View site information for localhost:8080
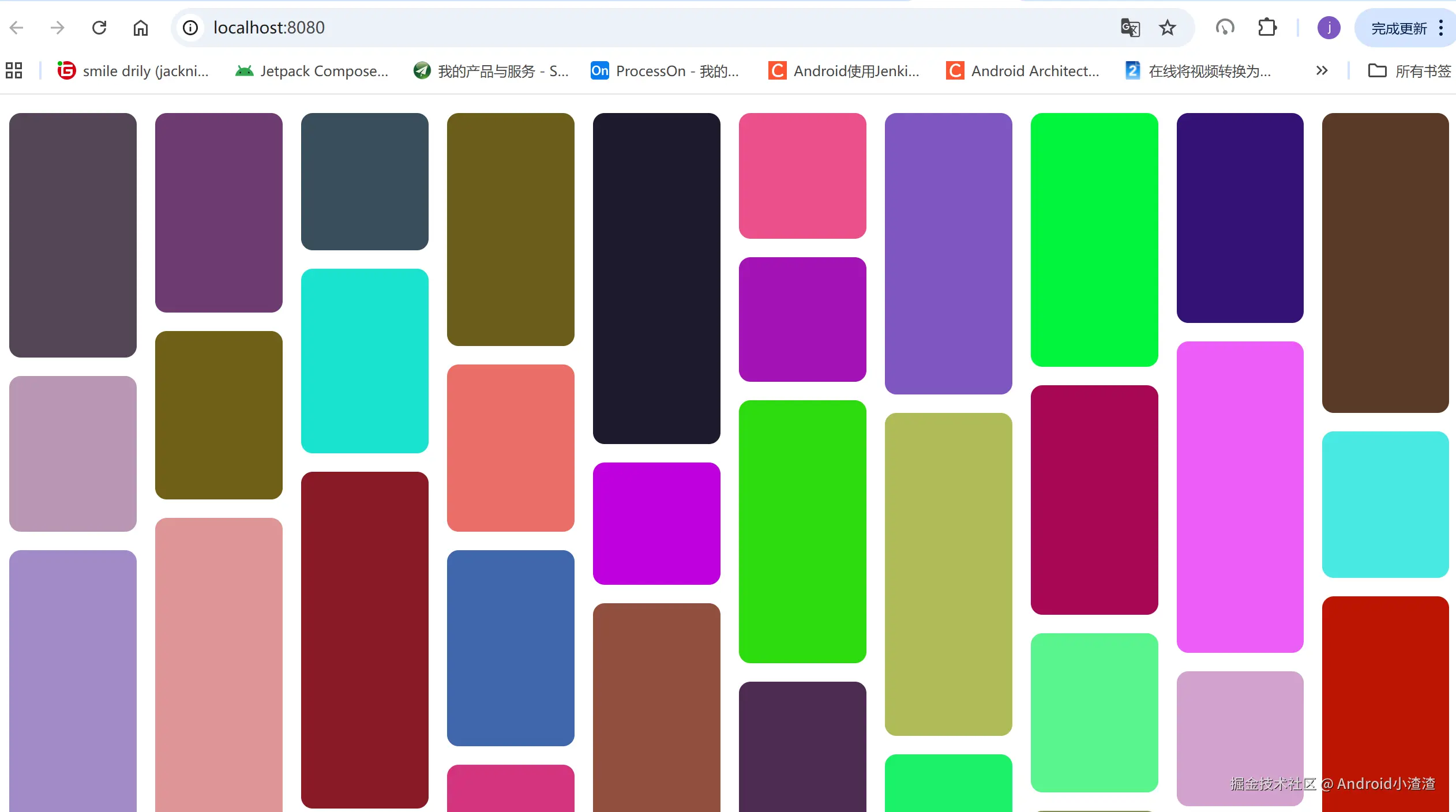Viewport: 1456px width, 812px height. click(190, 28)
